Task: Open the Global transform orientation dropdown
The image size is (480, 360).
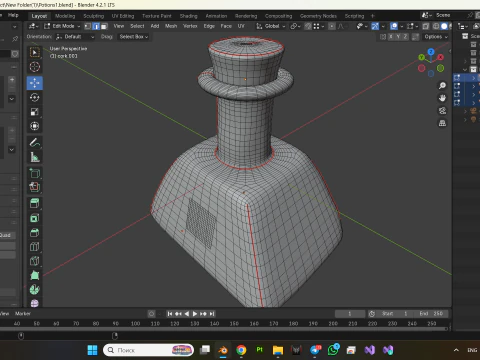Action: (271, 26)
